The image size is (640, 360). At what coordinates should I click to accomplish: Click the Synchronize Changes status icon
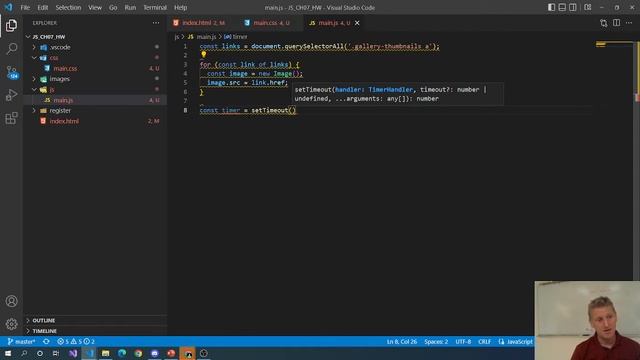tap(46, 342)
